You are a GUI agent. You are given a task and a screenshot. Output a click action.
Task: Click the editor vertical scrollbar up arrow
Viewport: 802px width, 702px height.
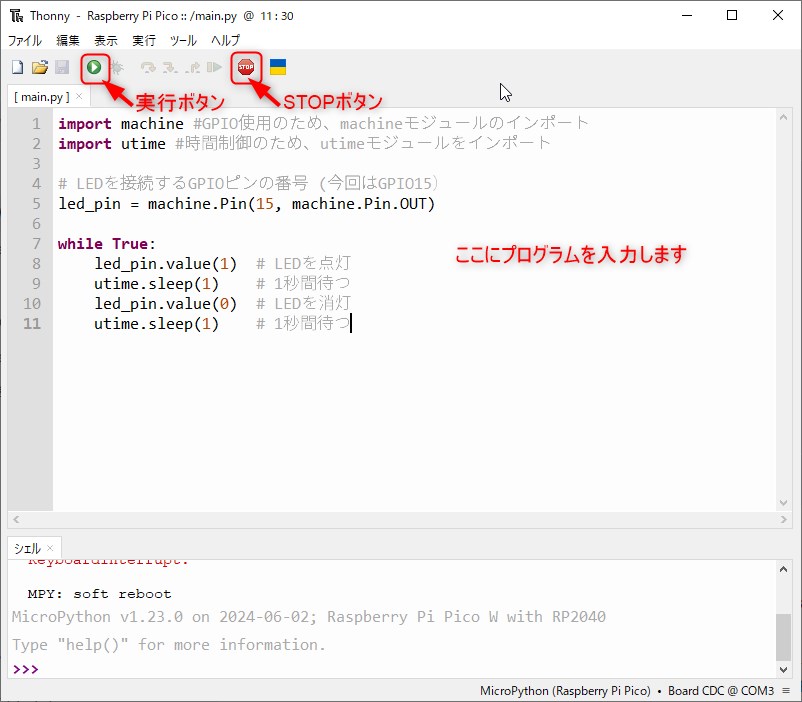click(x=783, y=118)
